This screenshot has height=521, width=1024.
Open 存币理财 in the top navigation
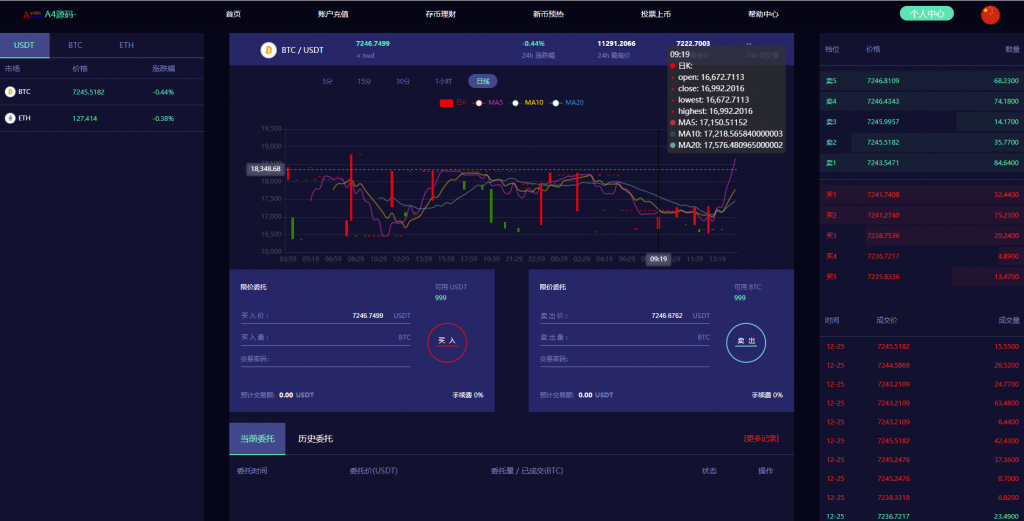[439, 14]
